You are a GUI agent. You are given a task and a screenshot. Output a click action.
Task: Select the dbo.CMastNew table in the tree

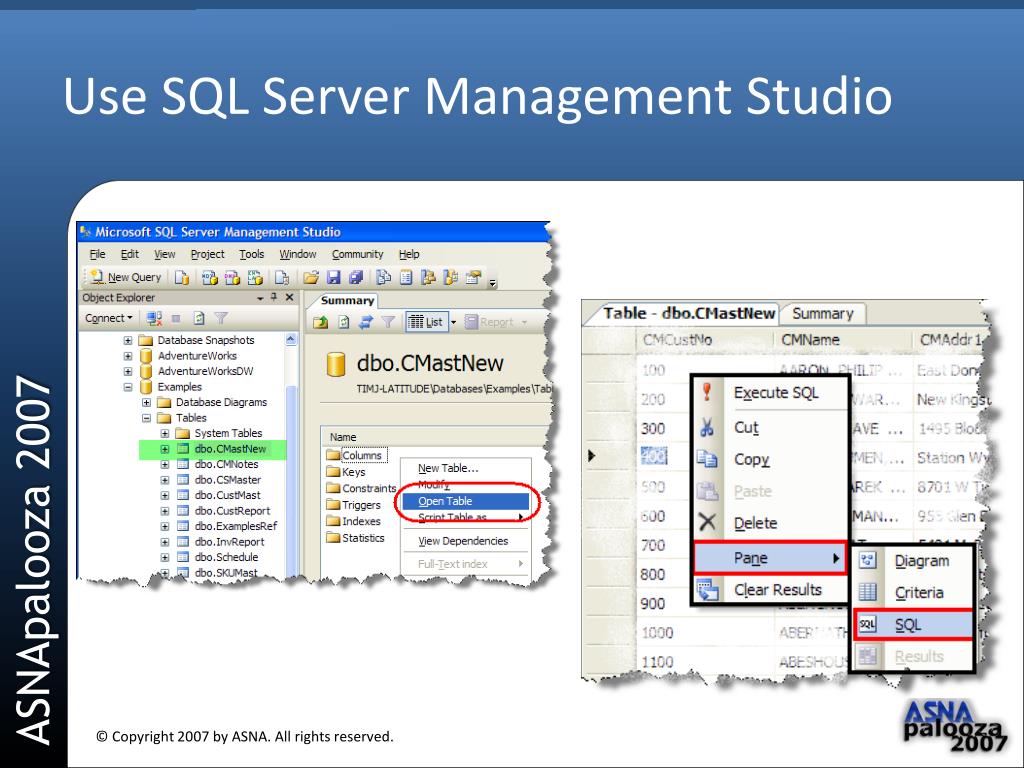point(231,449)
